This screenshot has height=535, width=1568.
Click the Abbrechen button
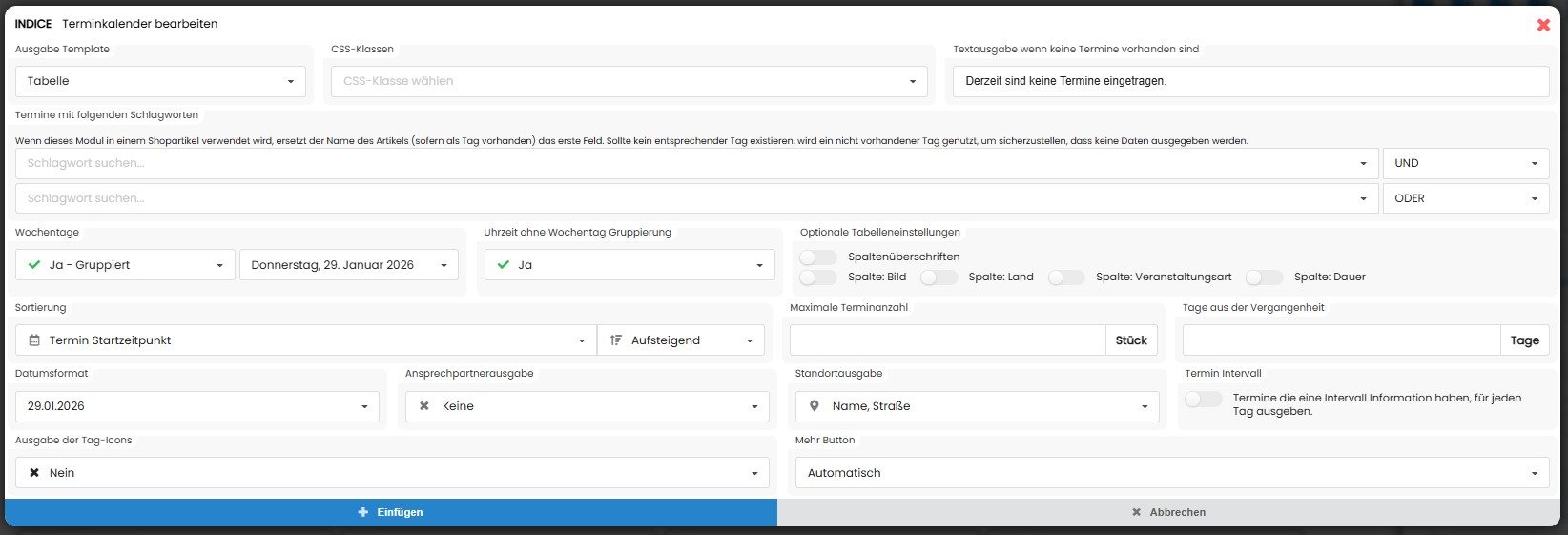coord(1168,512)
